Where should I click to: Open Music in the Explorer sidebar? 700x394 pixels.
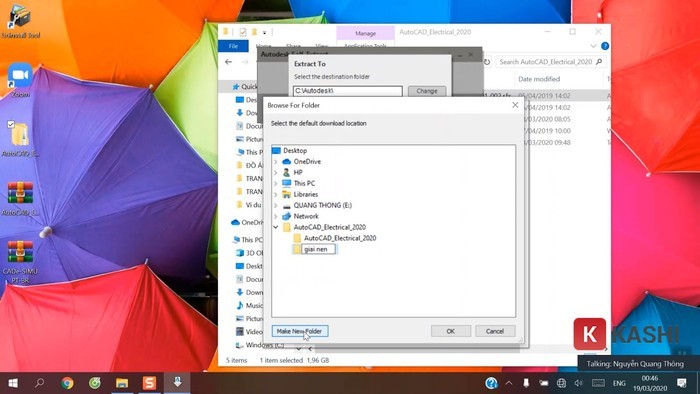(x=249, y=305)
